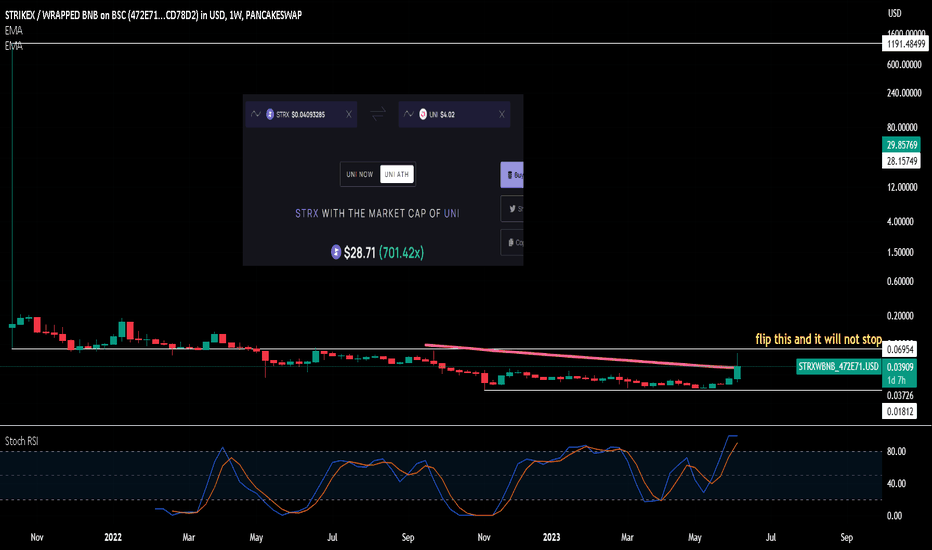The image size is (932, 550).
Task: Select the second EMA indicator label
Action: pyautogui.click(x=14, y=46)
